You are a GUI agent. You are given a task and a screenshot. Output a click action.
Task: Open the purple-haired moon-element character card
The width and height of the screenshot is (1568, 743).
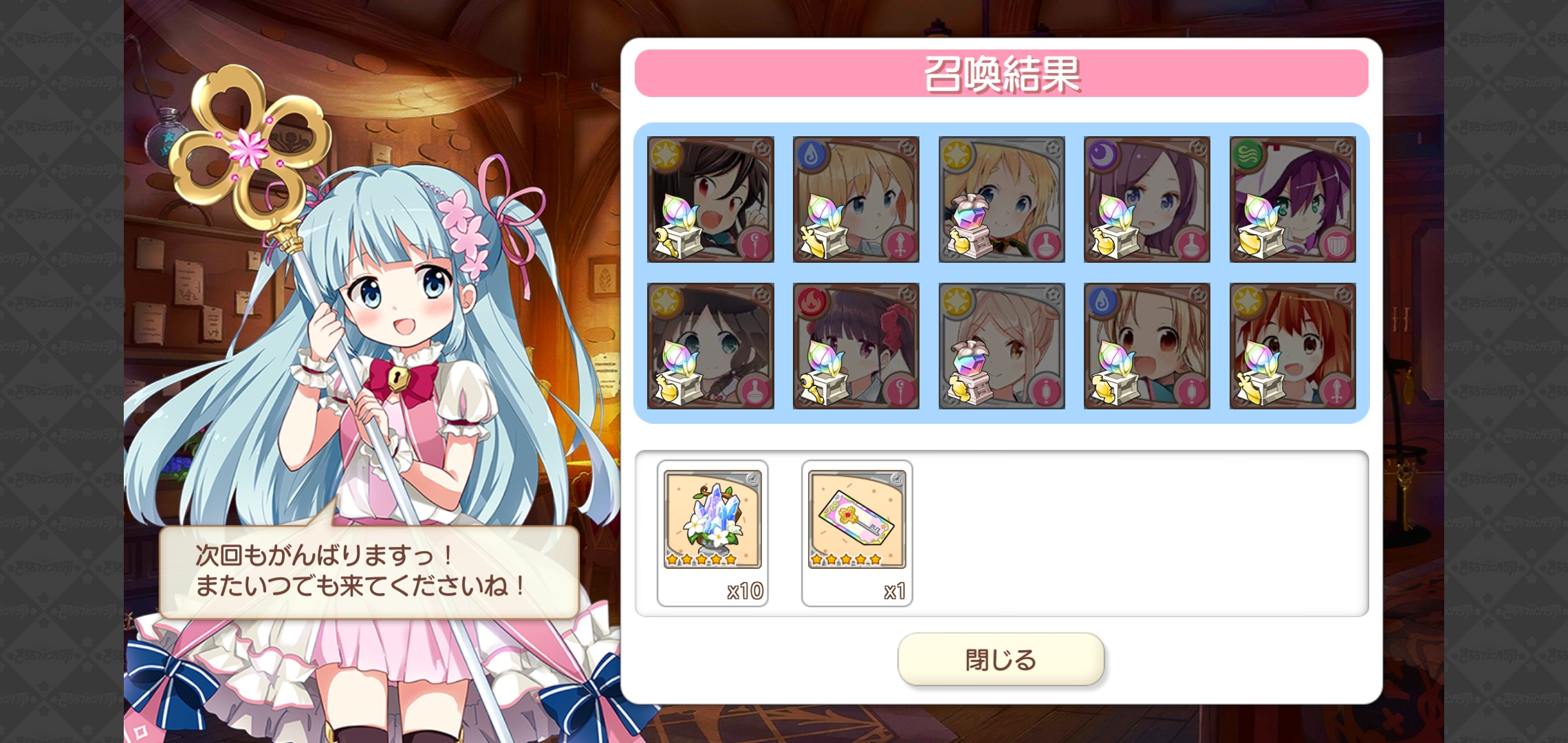(1147, 200)
